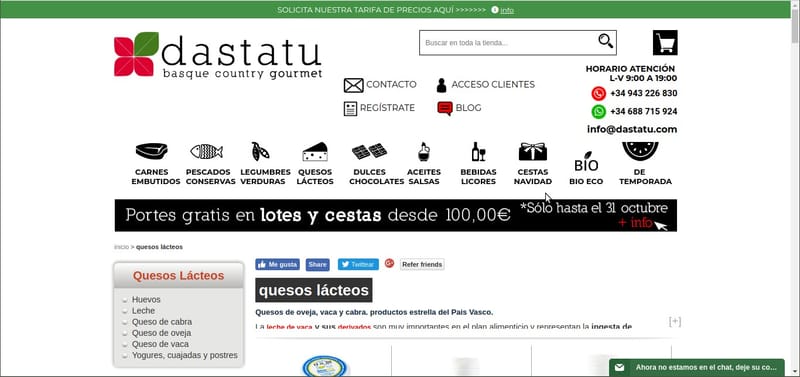Click the free shipping promo banner
The height and width of the screenshot is (377, 800).
pyautogui.click(x=395, y=215)
